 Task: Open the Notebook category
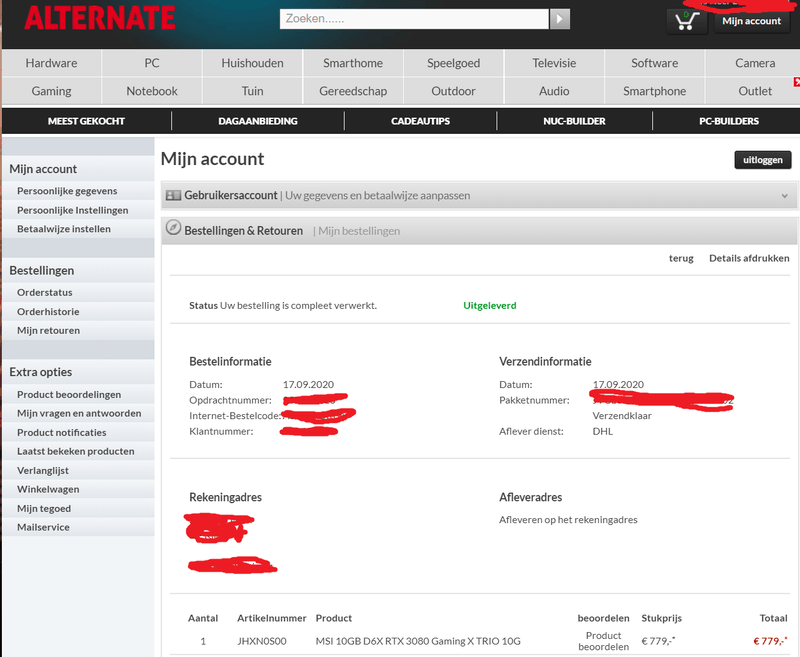click(152, 91)
